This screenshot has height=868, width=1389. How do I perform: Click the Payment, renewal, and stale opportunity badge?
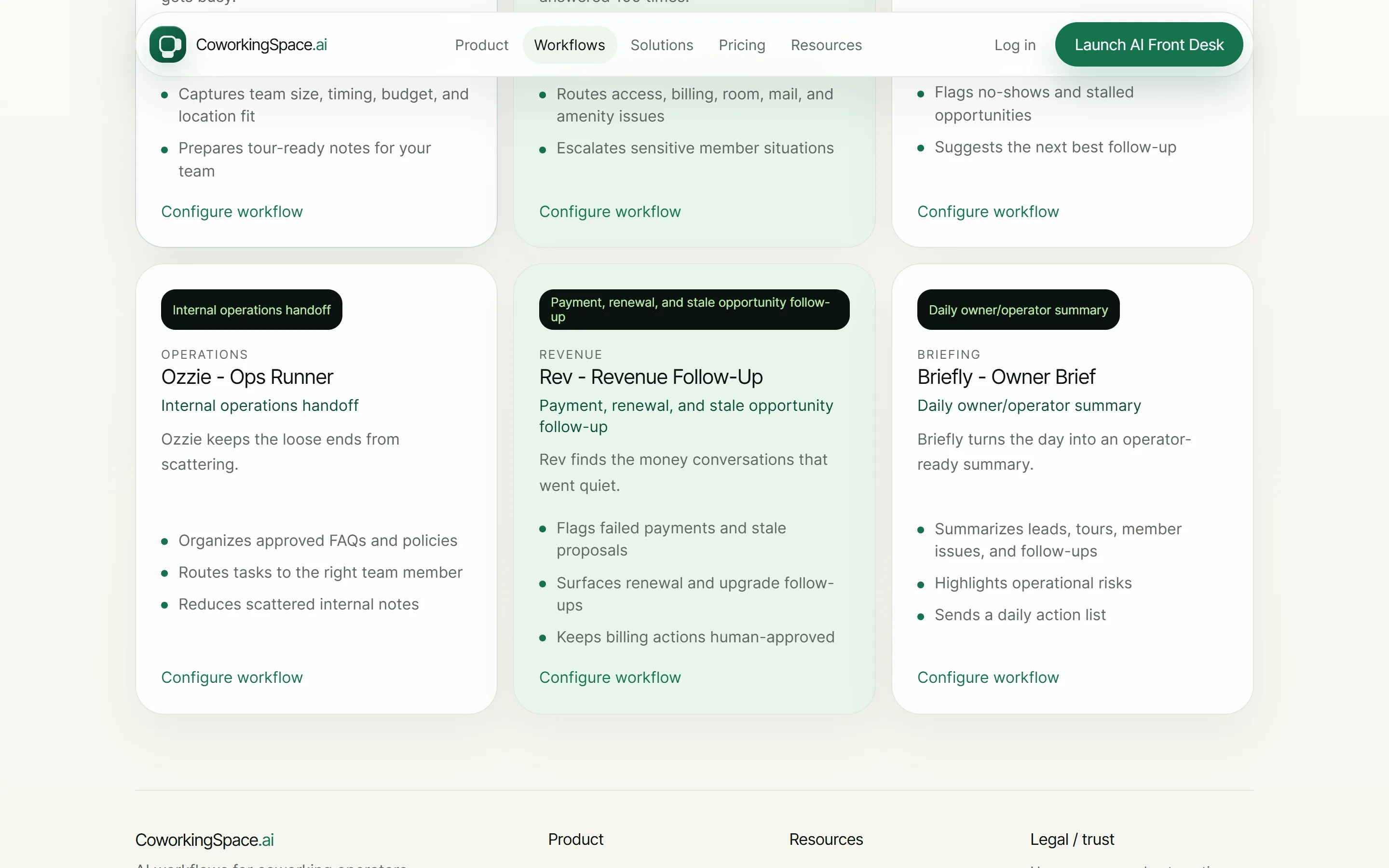pos(694,310)
